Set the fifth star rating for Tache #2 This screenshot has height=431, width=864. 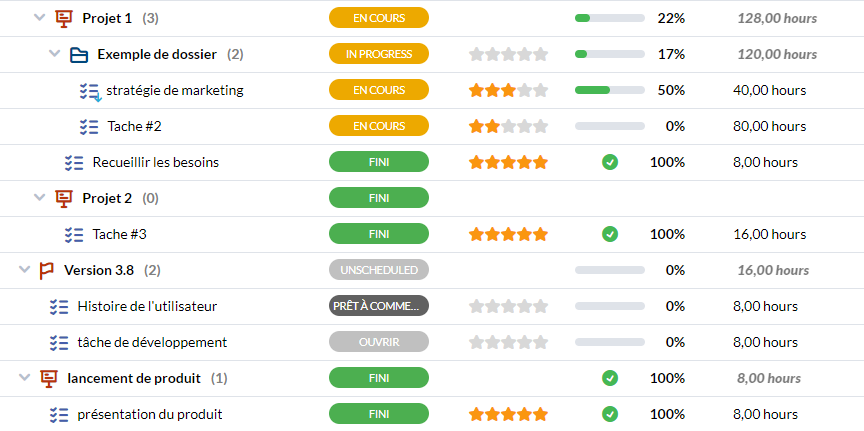(541, 127)
